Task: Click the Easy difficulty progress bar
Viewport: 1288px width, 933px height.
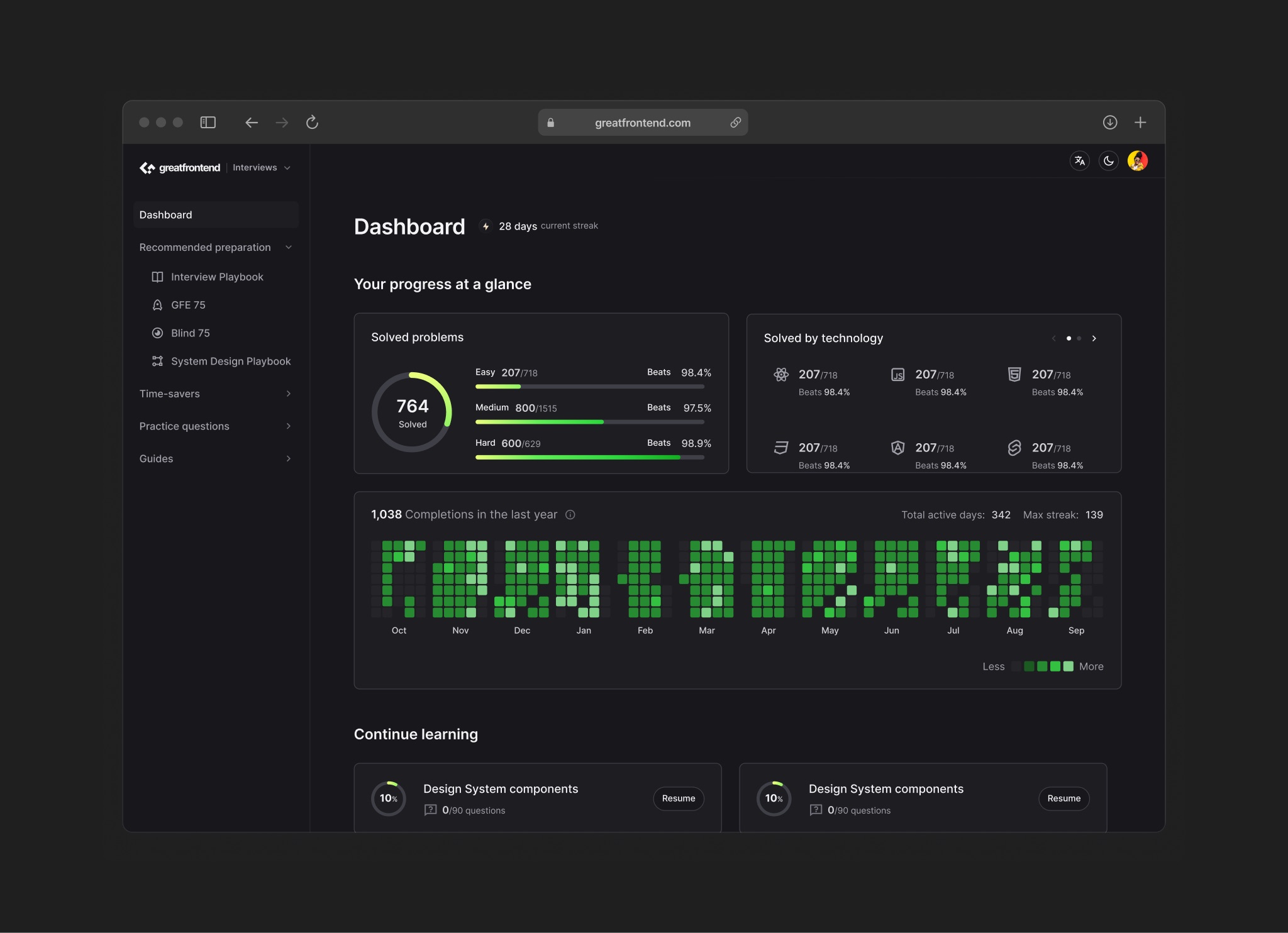Action: coord(589,387)
